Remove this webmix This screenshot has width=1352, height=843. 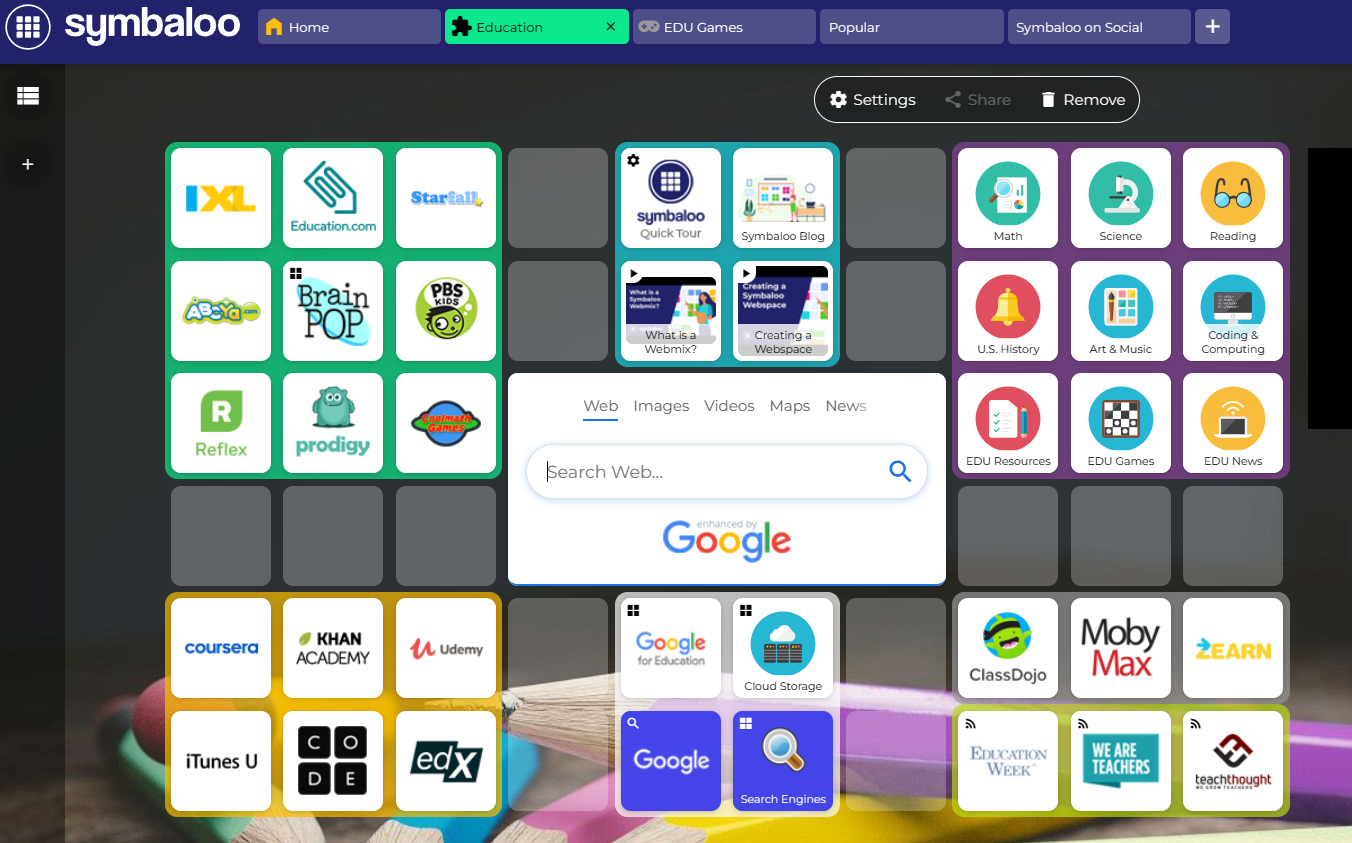[x=1083, y=100]
